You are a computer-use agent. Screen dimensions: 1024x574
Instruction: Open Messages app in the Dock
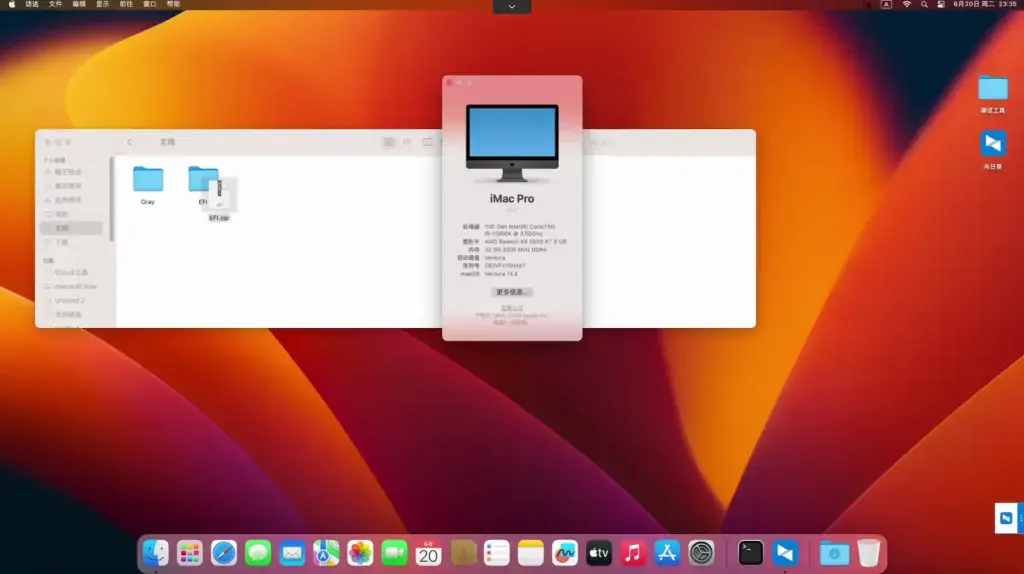pos(258,553)
